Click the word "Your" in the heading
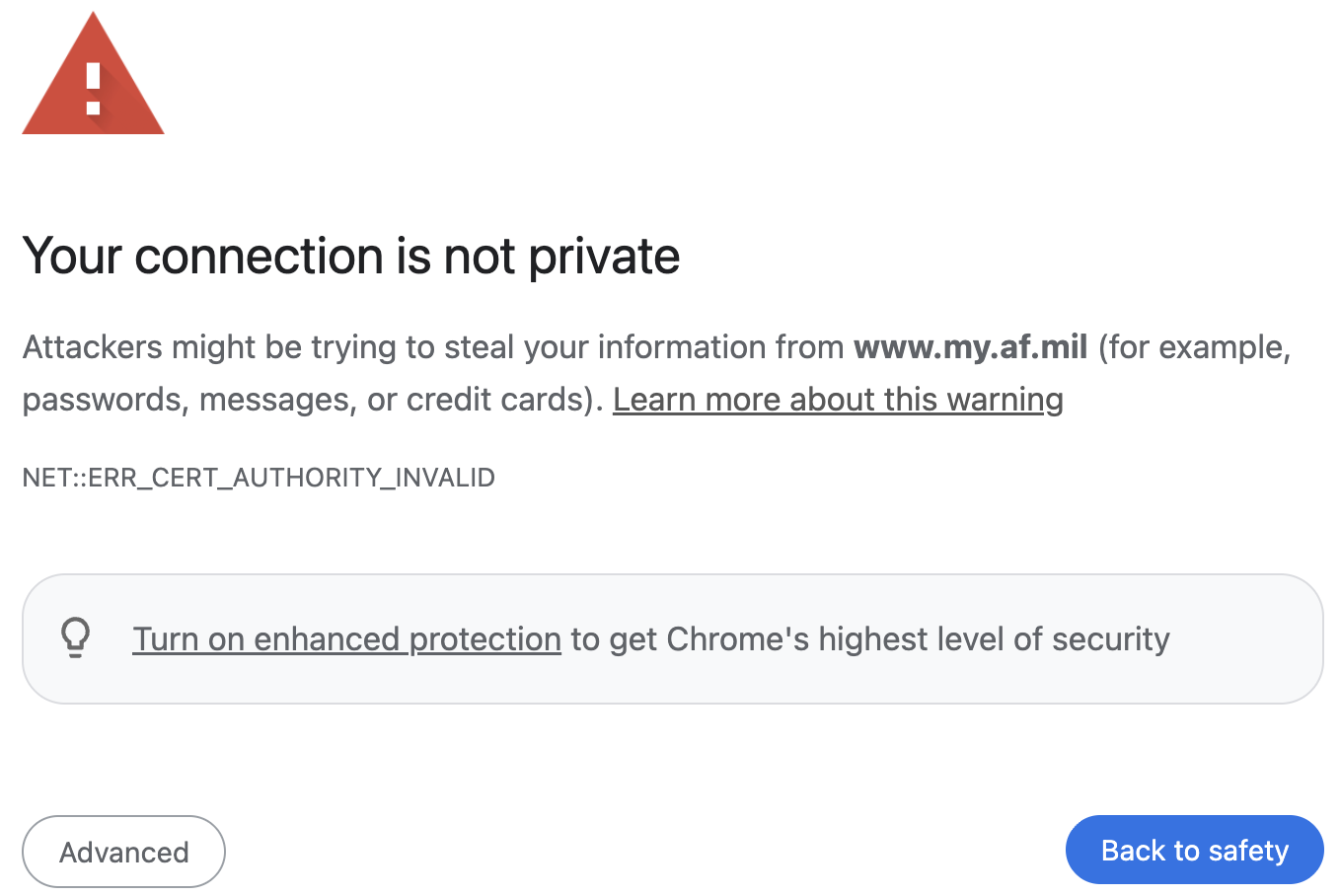This screenshot has width=1340, height=896. pyautogui.click(x=71, y=257)
